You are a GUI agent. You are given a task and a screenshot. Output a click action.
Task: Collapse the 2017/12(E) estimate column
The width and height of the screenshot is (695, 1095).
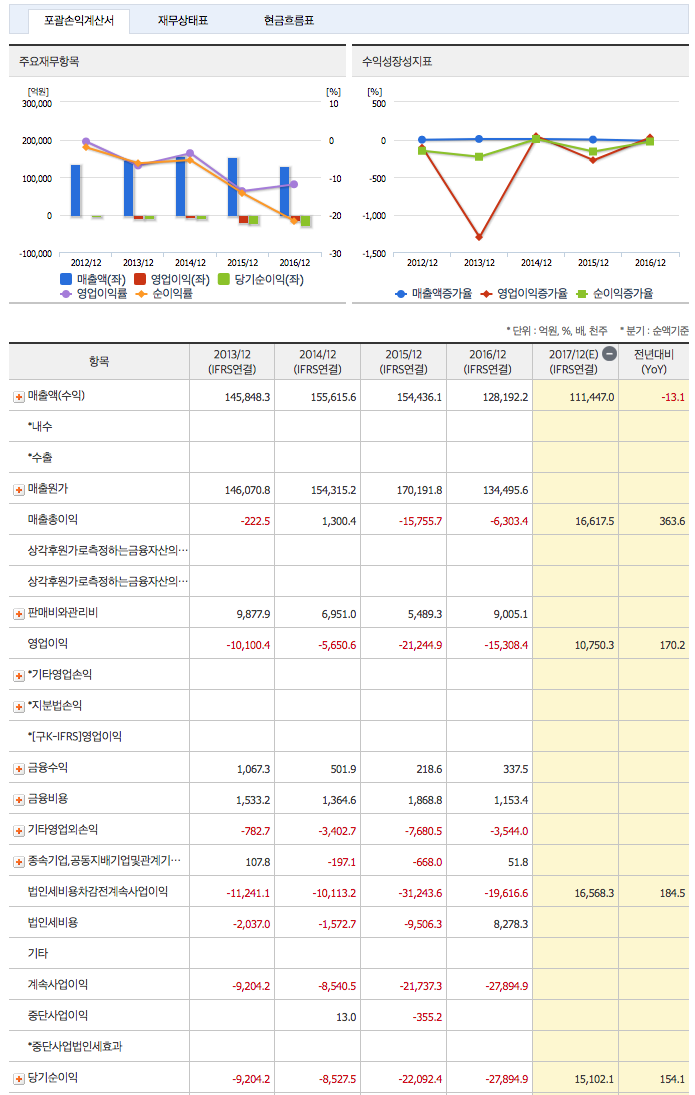[609, 353]
